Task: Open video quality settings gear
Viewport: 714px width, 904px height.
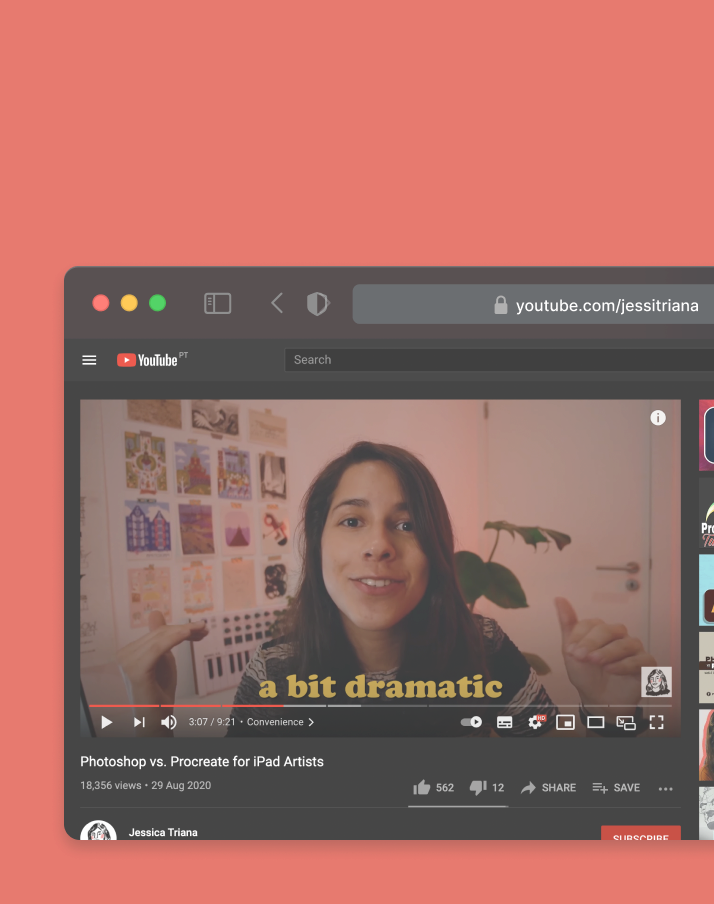Action: [536, 722]
